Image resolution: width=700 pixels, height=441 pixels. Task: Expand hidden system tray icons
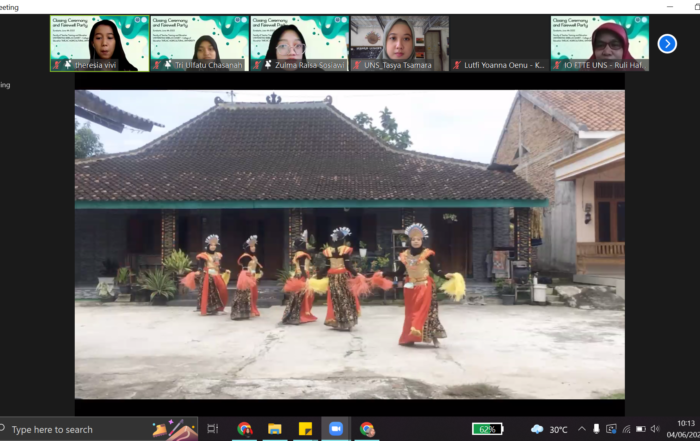(x=583, y=429)
